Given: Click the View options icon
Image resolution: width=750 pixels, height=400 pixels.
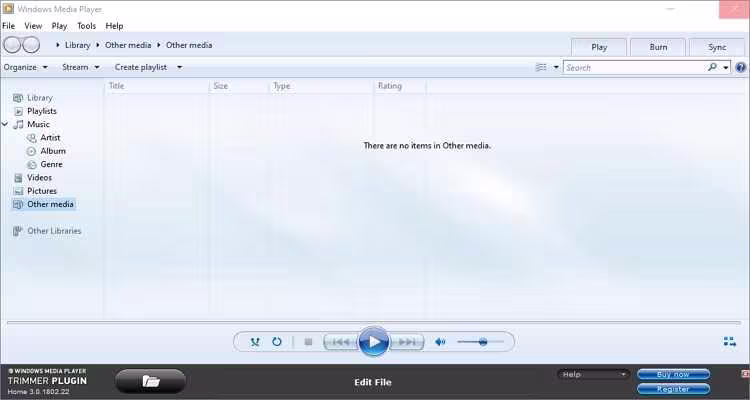Looking at the screenshot, I should (x=541, y=67).
